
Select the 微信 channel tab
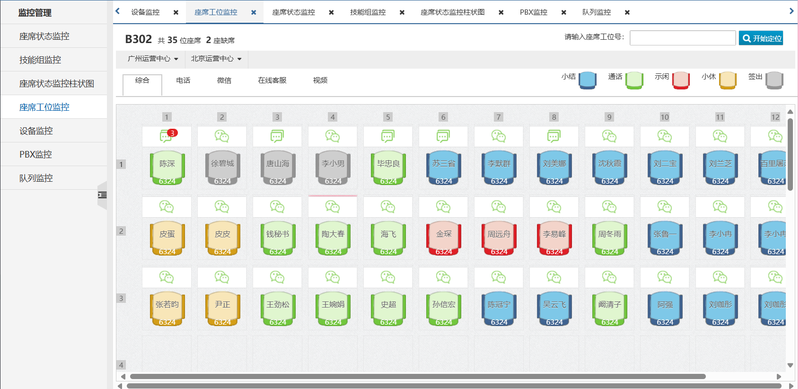click(x=224, y=81)
